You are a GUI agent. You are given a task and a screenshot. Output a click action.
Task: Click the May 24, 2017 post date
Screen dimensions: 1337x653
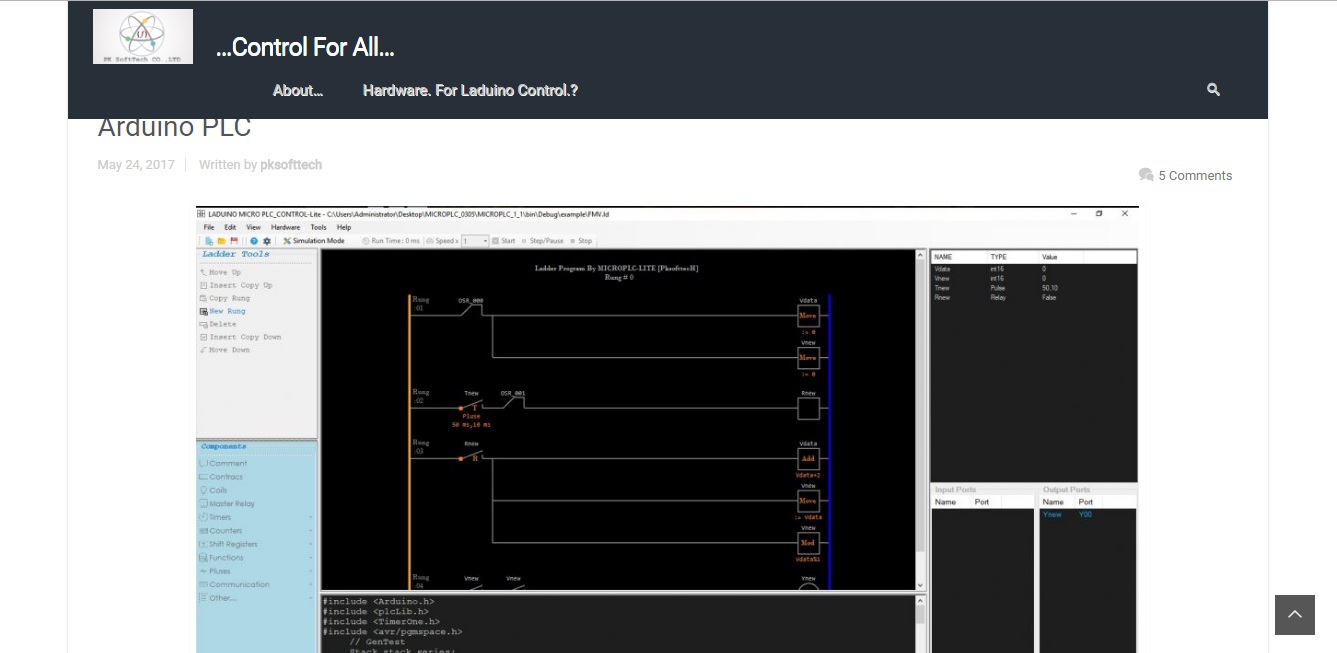(x=136, y=165)
